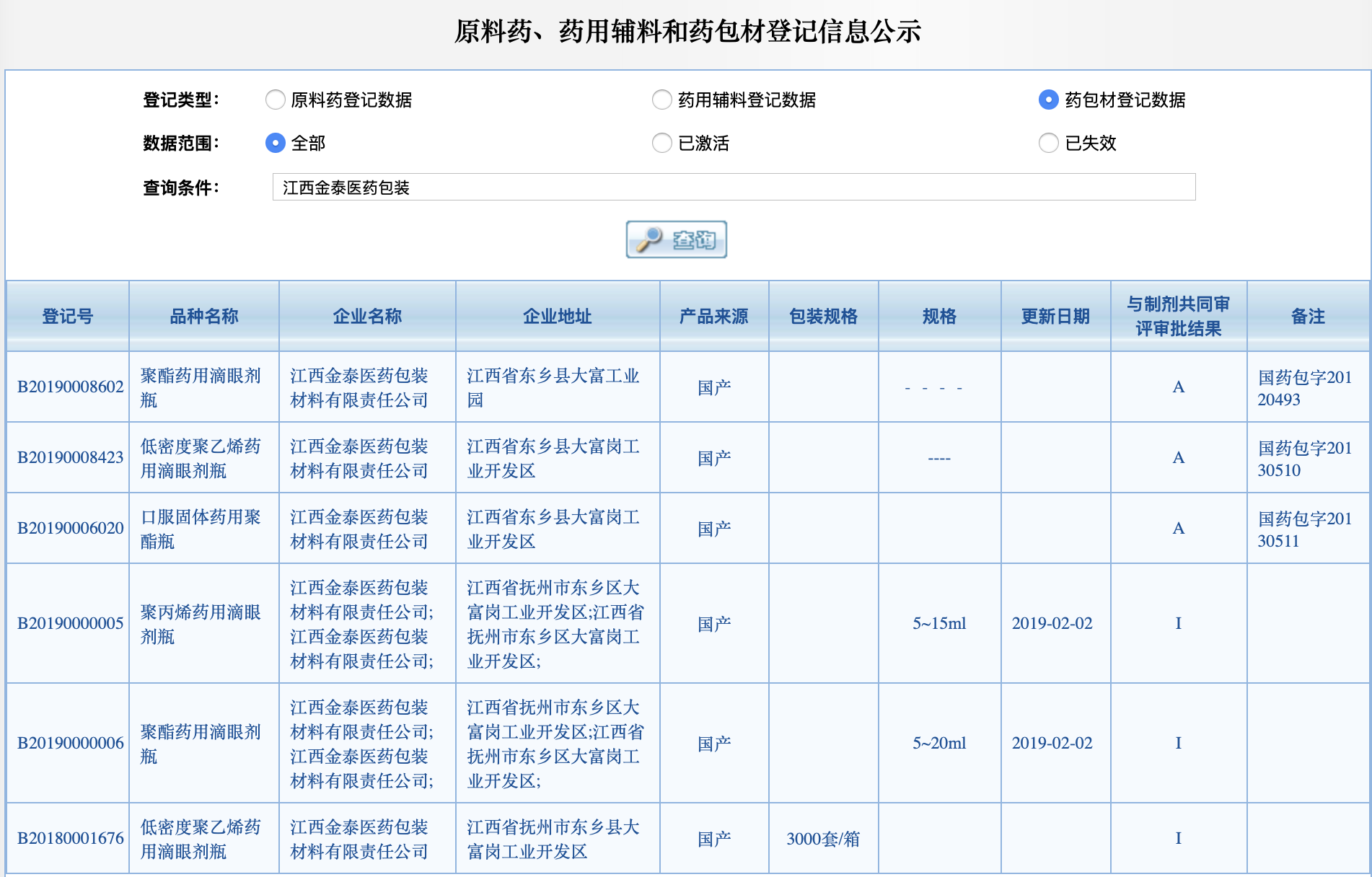The width and height of the screenshot is (1372, 877).
Task: Click review result I in row B20180001676
Action: 1179,838
